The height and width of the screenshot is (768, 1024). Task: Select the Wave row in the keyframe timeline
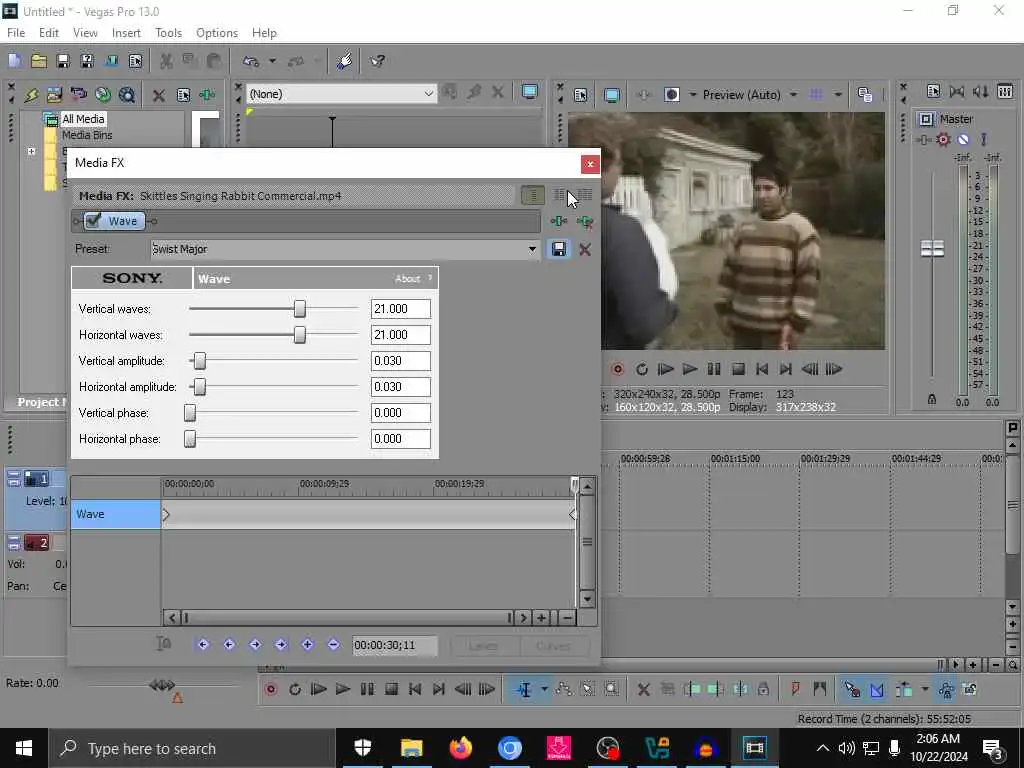pos(116,514)
